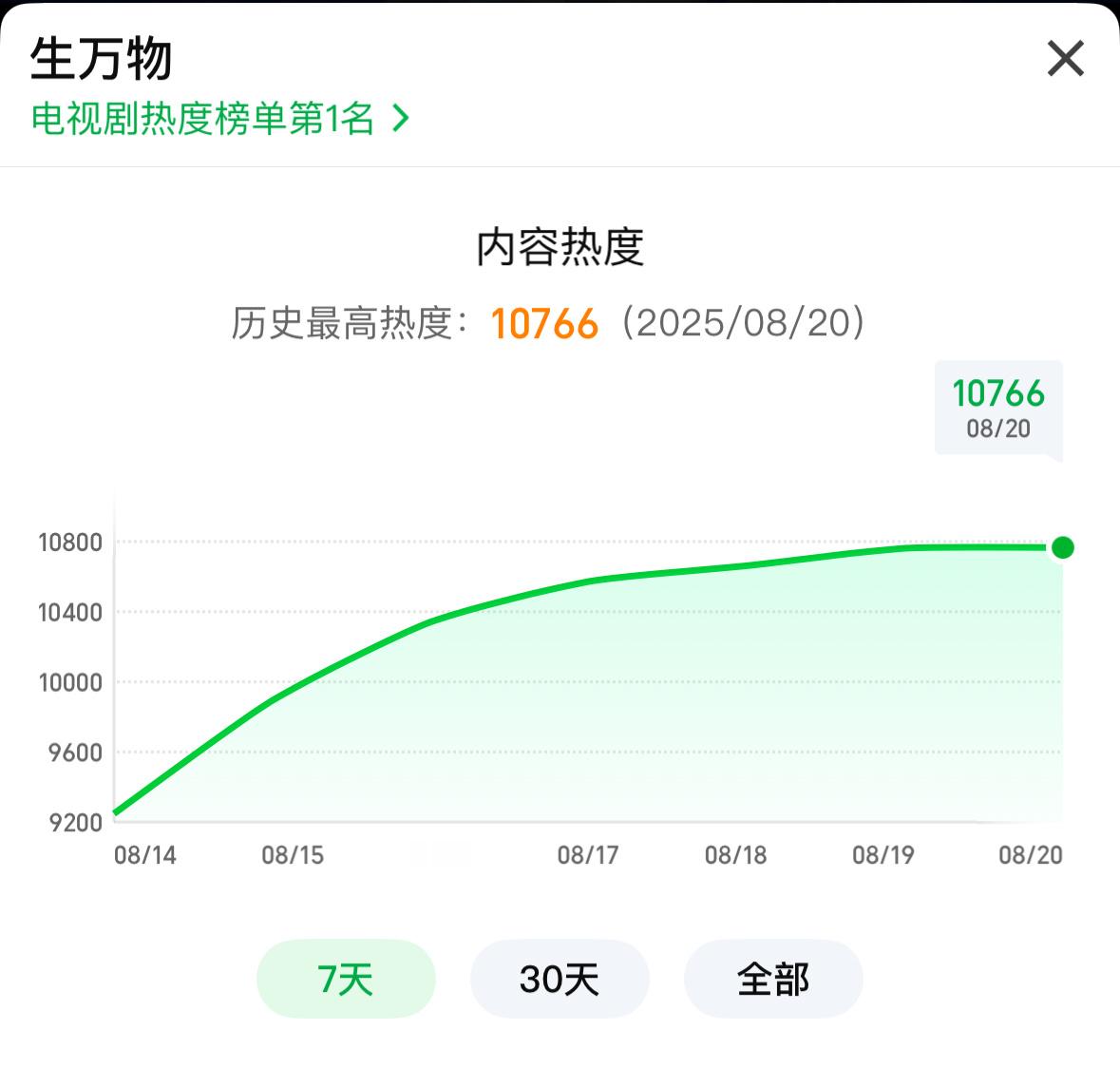The height and width of the screenshot is (1068, 1120).
Task: Click the 08/18 x-axis date label
Action: 735,855
